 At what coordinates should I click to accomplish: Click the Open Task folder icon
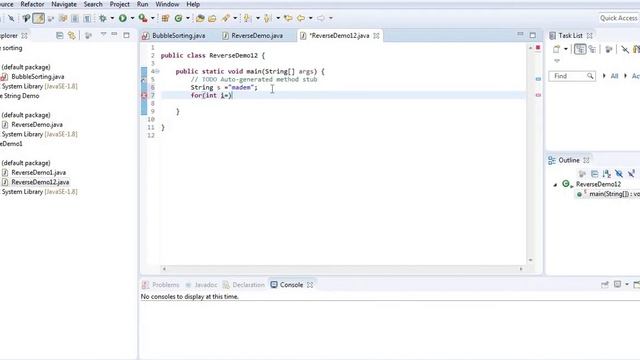[212, 18]
